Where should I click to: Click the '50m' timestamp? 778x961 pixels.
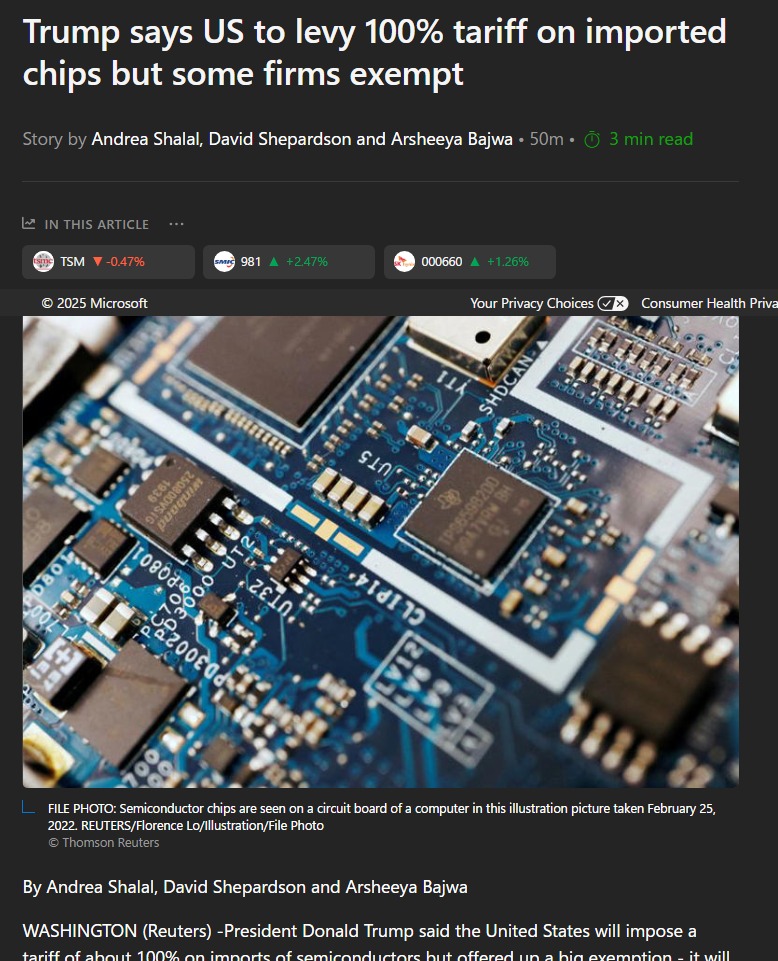[x=546, y=139]
